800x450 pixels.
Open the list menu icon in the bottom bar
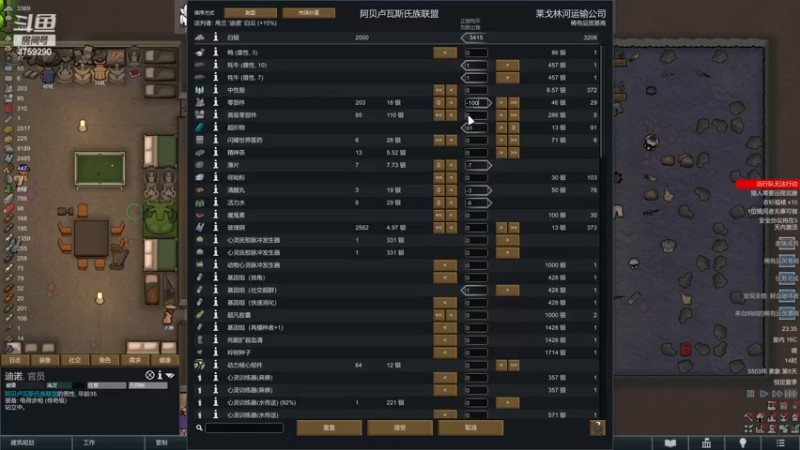[x=780, y=443]
